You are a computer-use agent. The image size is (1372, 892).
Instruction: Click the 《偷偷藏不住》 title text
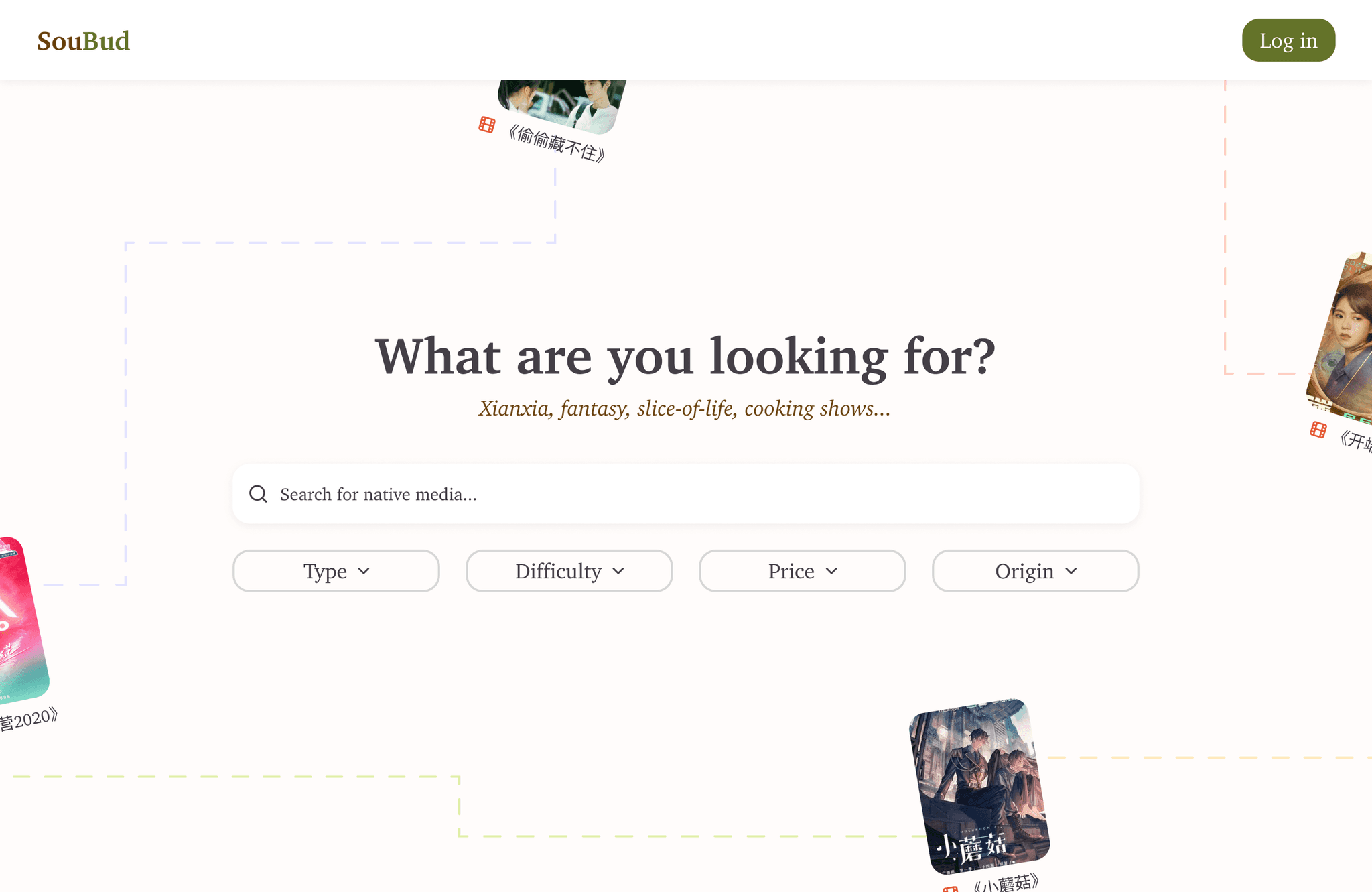coord(556,145)
